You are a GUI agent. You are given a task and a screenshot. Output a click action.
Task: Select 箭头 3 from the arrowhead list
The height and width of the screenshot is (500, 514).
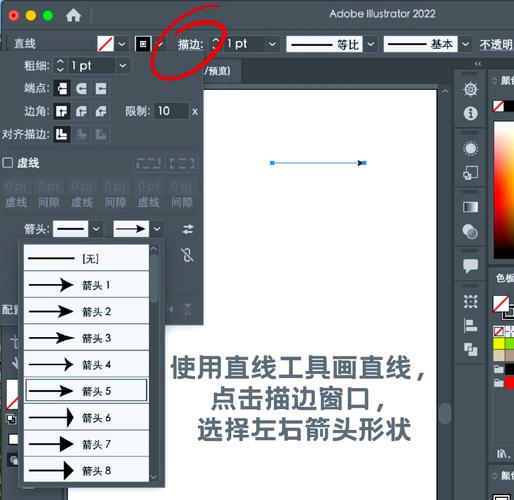tap(86, 338)
